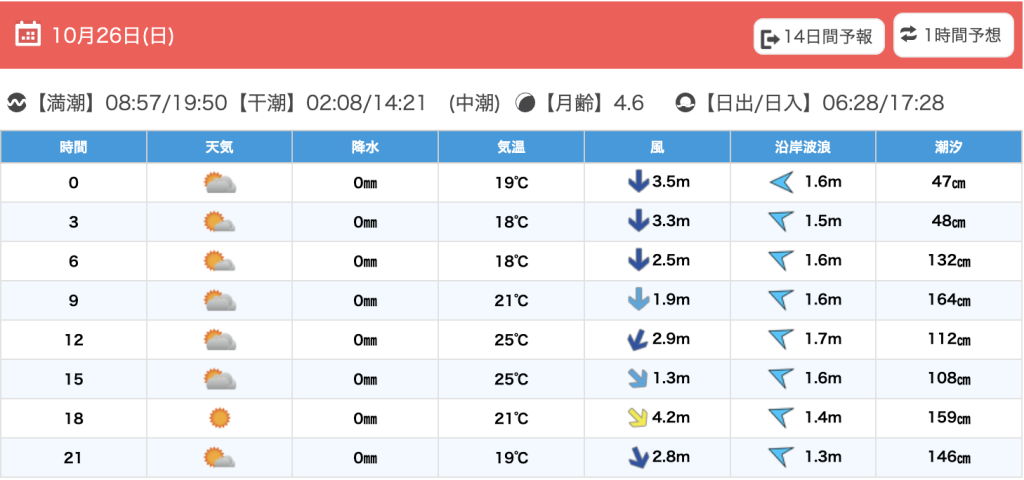Click the partly cloudy icon at 0時
The height and width of the screenshot is (480, 1024).
[x=219, y=183]
